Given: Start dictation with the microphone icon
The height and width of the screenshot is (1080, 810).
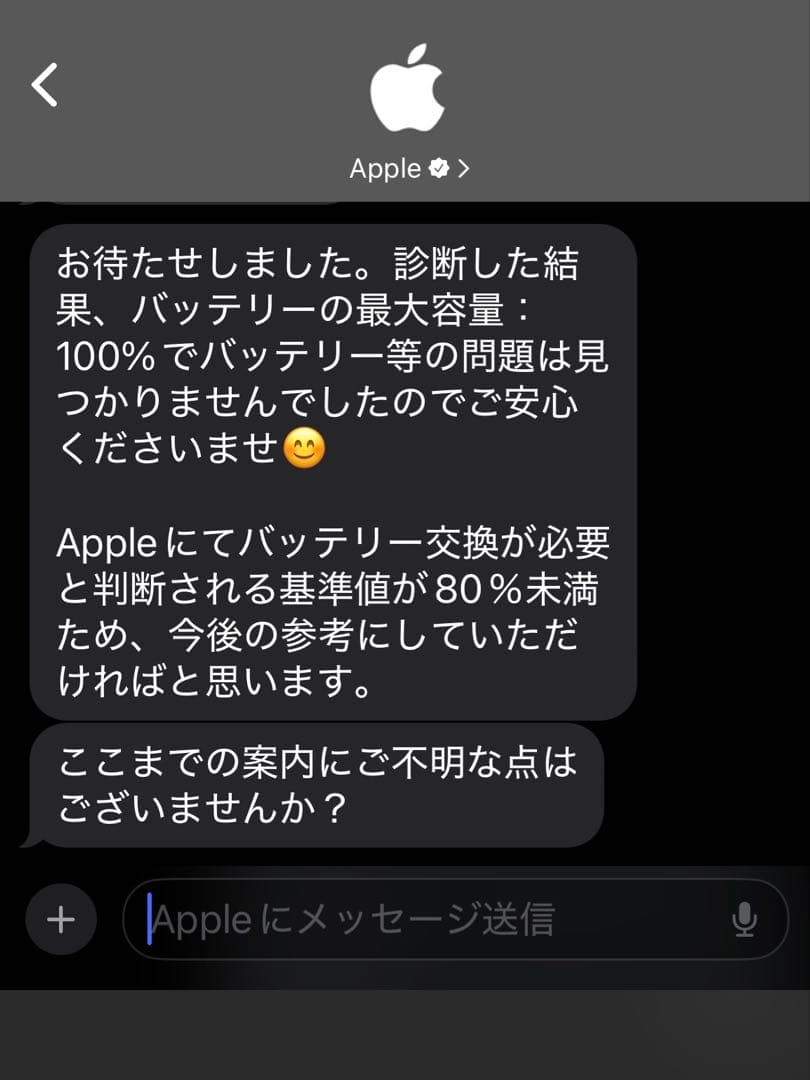Looking at the screenshot, I should tap(744, 919).
